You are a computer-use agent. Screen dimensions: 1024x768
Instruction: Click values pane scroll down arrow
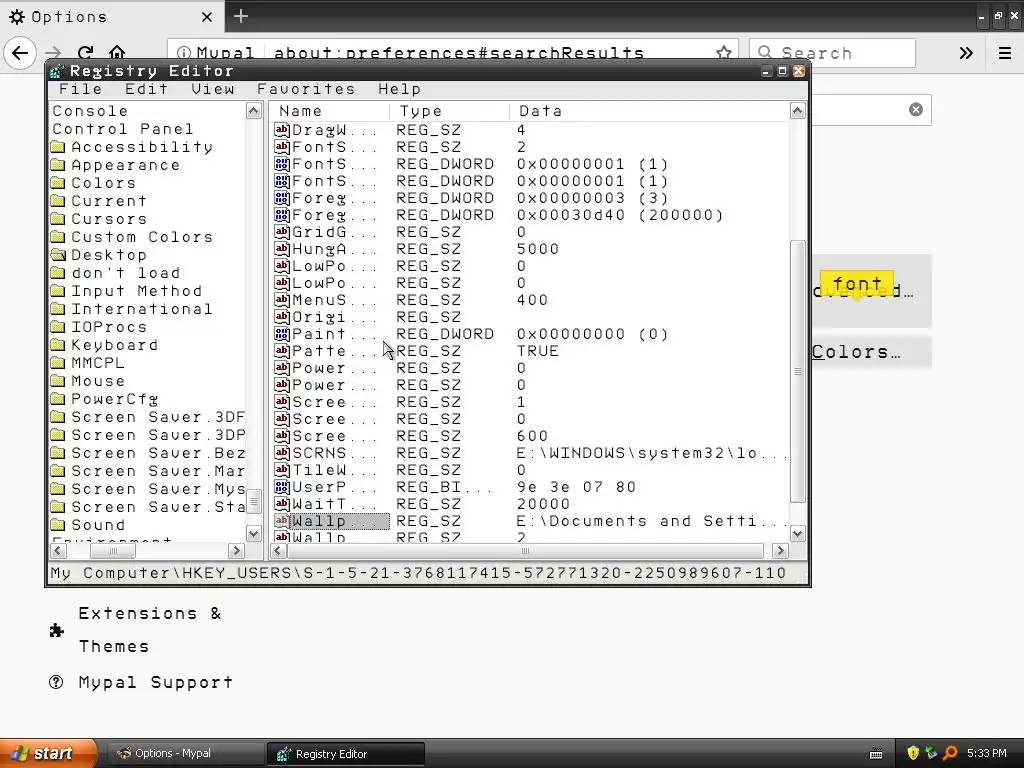point(797,534)
